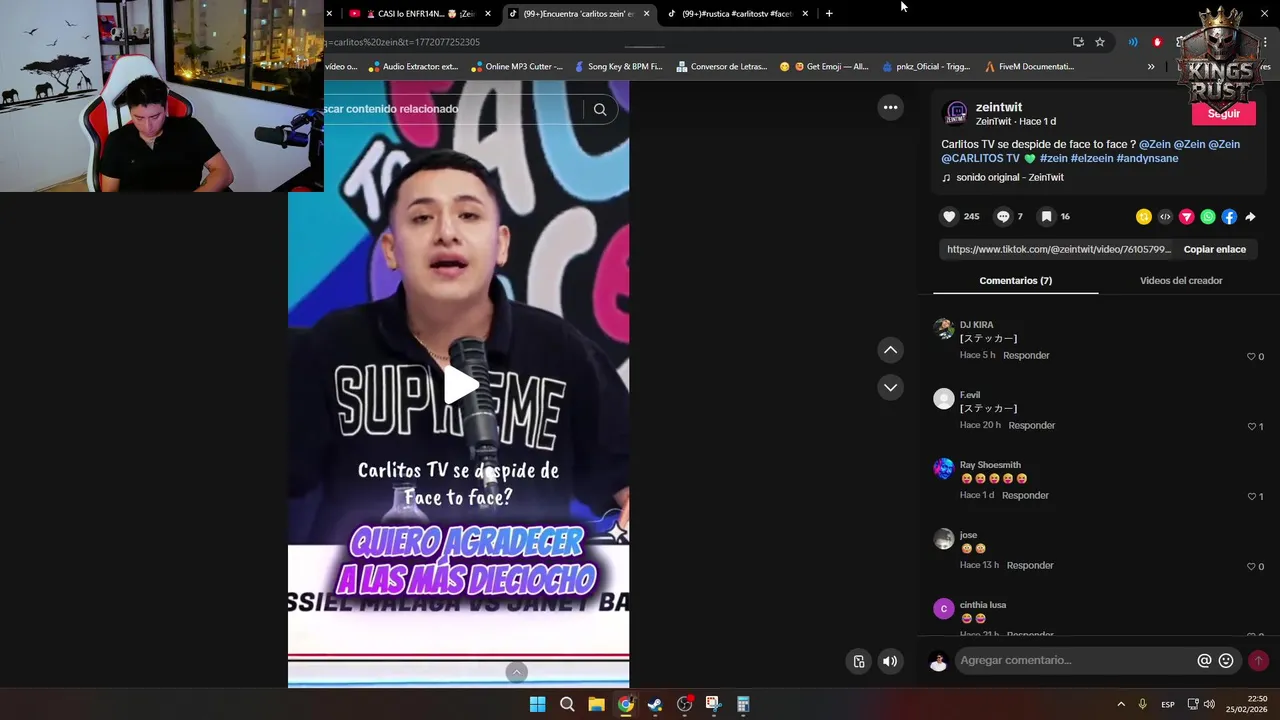Open emoji picker in comment box
The width and height of the screenshot is (1280, 720).
click(x=1226, y=661)
